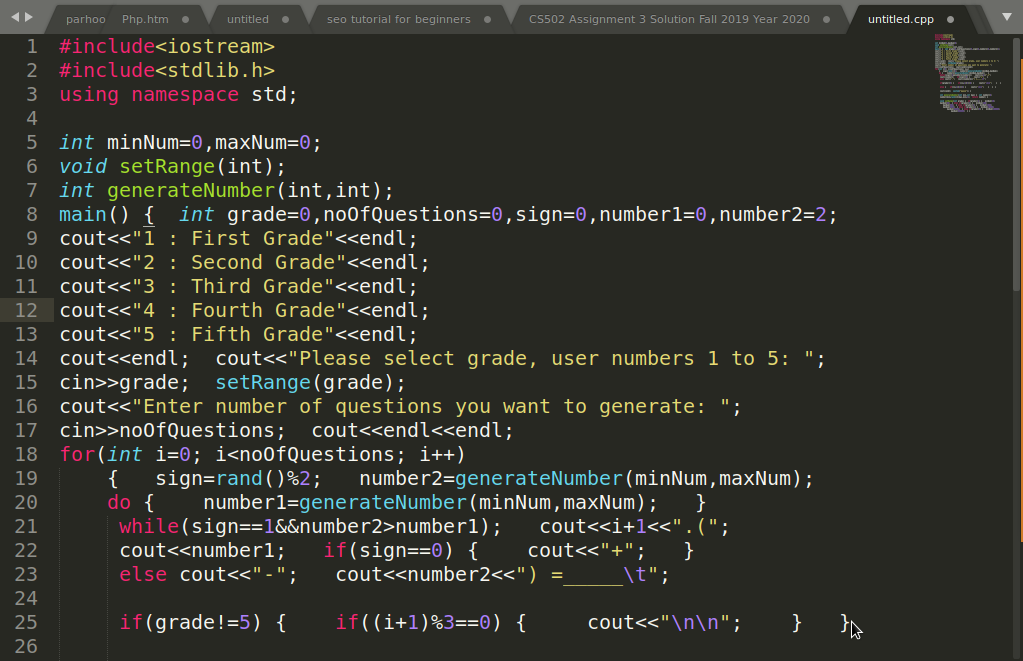The height and width of the screenshot is (661, 1023).
Task: Close the Php.htm tab via dot
Action: tap(185, 20)
